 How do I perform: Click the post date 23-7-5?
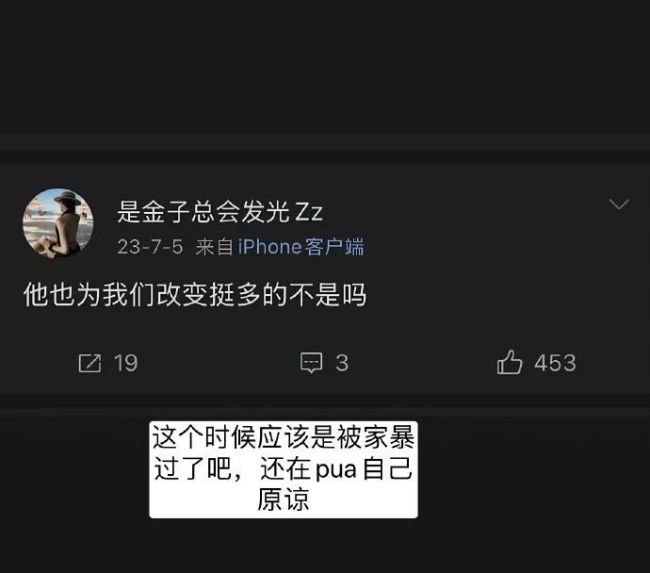[x=150, y=247]
